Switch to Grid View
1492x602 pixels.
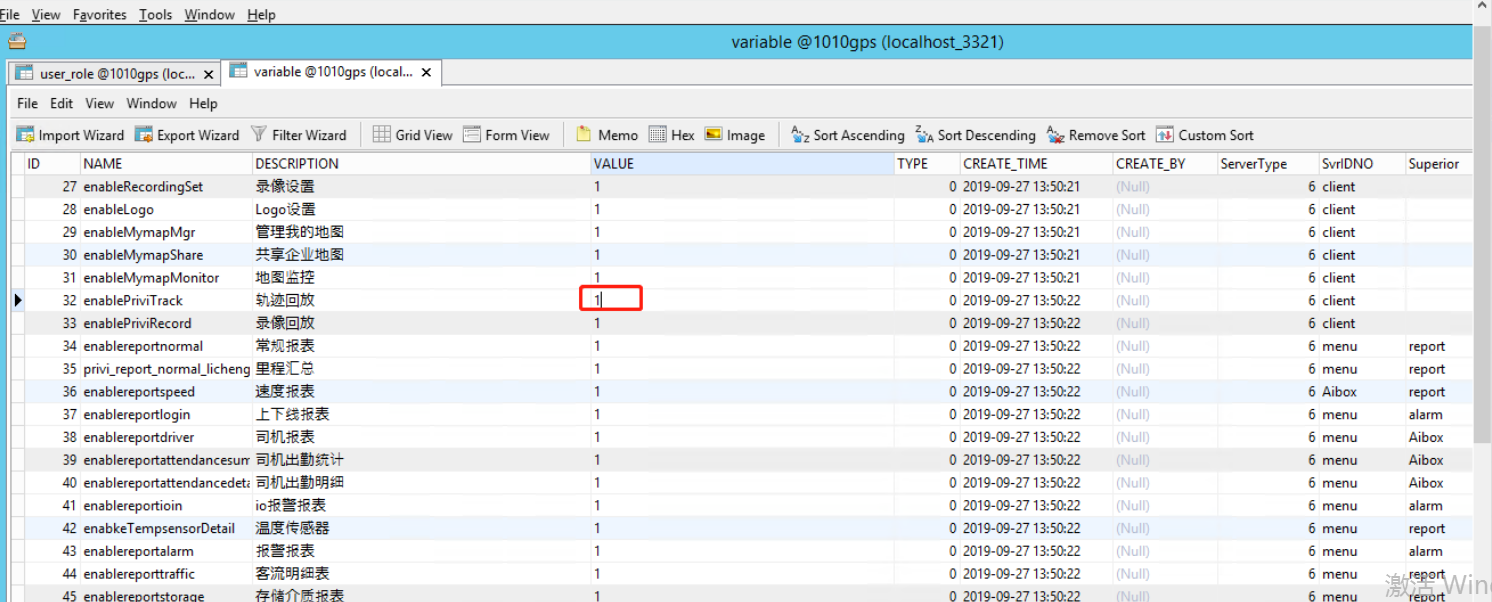pos(413,135)
